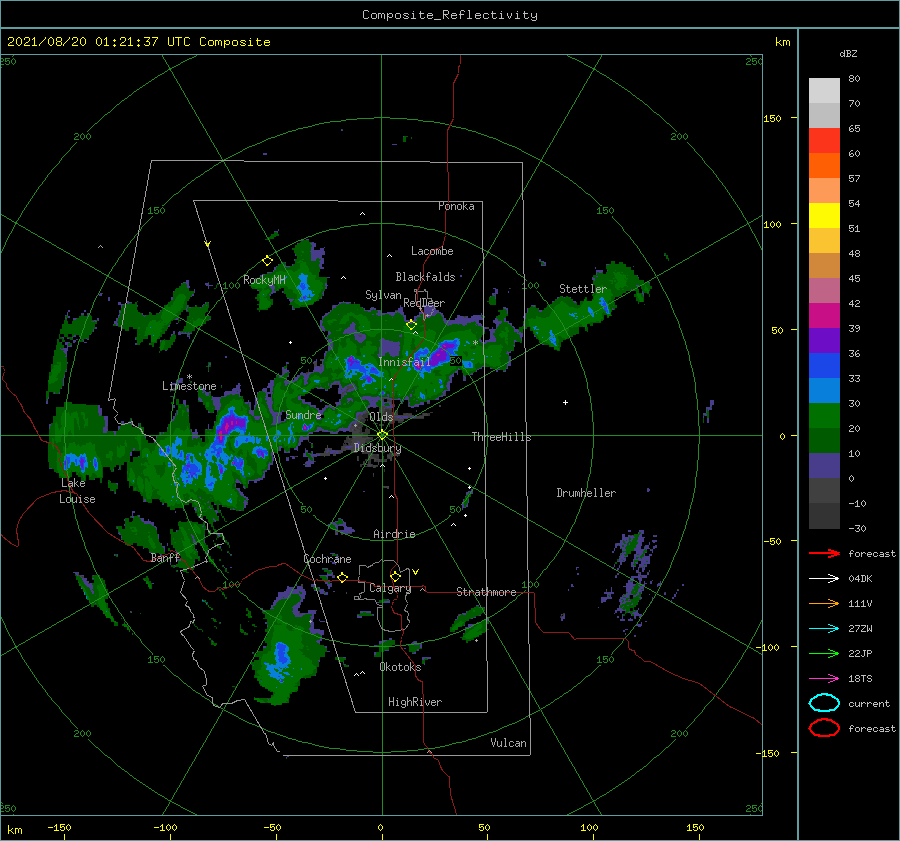Click the 04DK legend text
Image resolution: width=900 pixels, height=841 pixels.
pos(860,579)
